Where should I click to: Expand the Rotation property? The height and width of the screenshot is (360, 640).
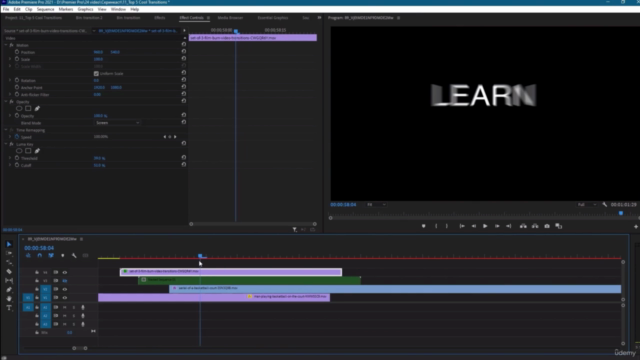[10, 80]
